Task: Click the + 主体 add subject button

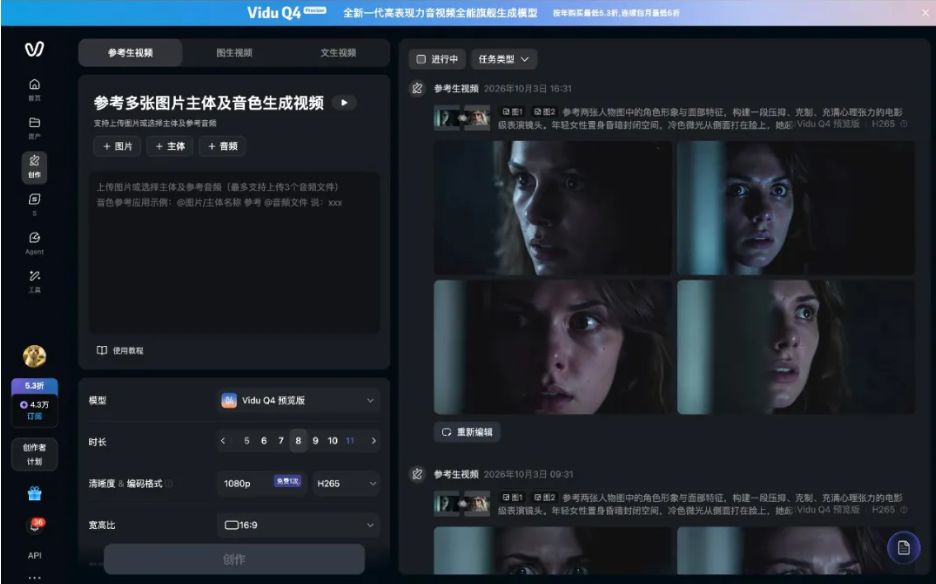Action: pos(170,146)
